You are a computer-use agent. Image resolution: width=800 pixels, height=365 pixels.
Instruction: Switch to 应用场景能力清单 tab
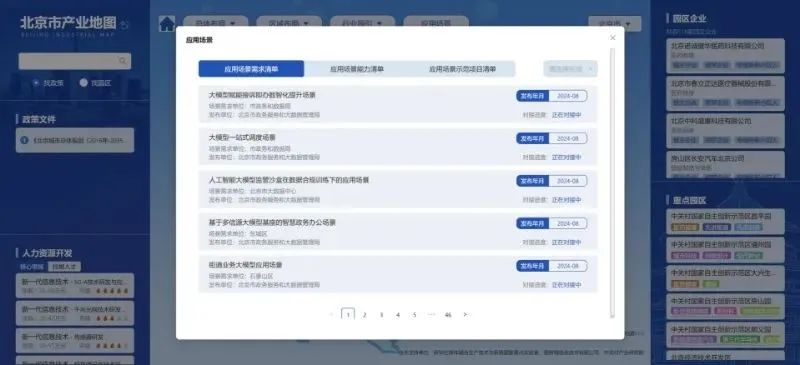coord(357,69)
